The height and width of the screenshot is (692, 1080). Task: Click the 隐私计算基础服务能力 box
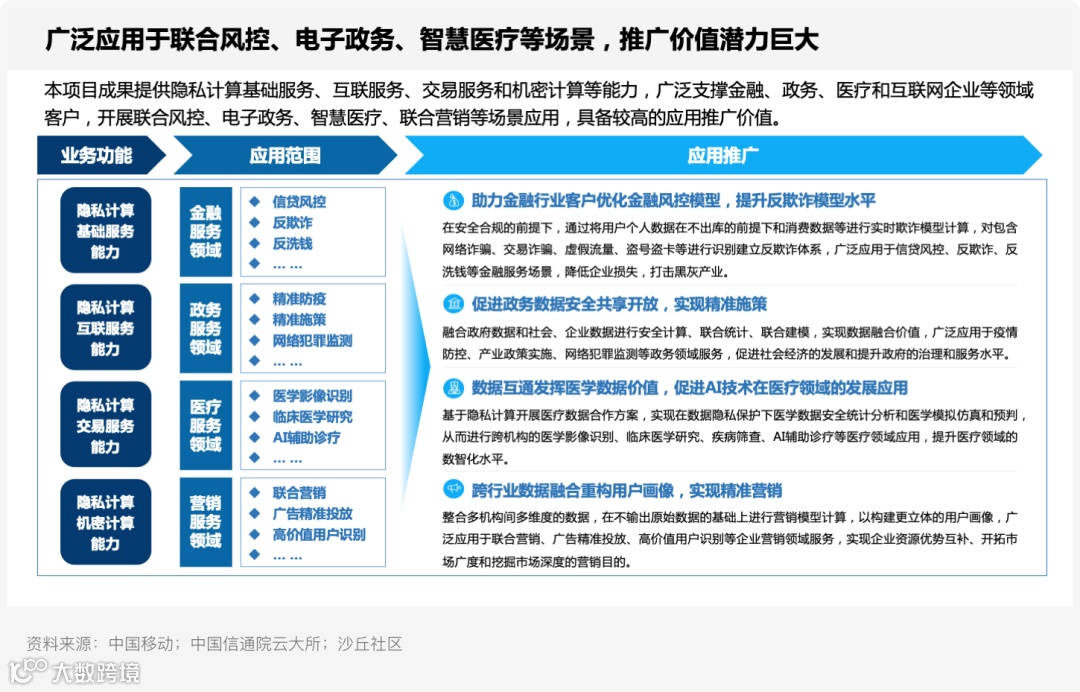(105, 231)
